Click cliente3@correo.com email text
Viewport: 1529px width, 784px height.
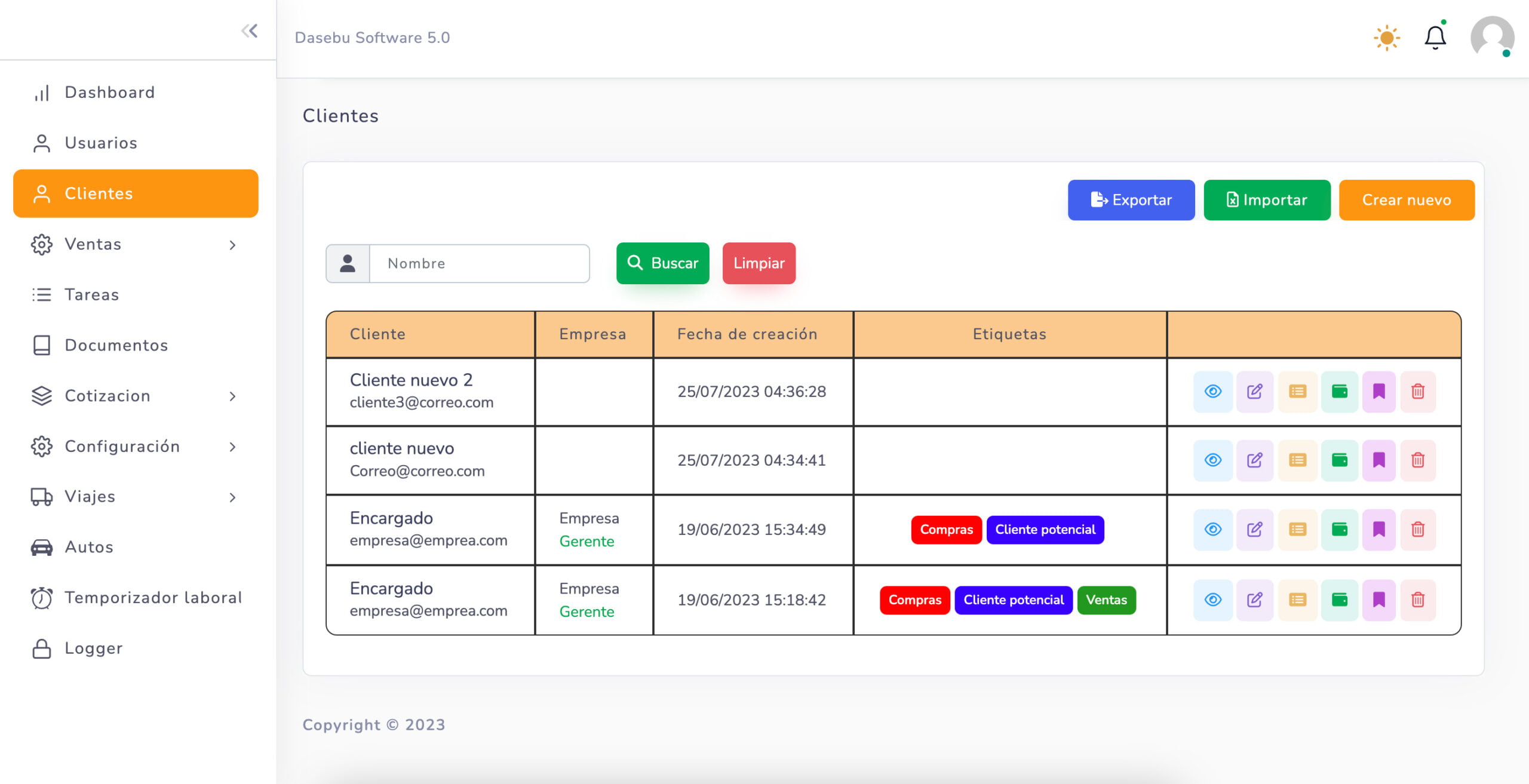(x=422, y=402)
